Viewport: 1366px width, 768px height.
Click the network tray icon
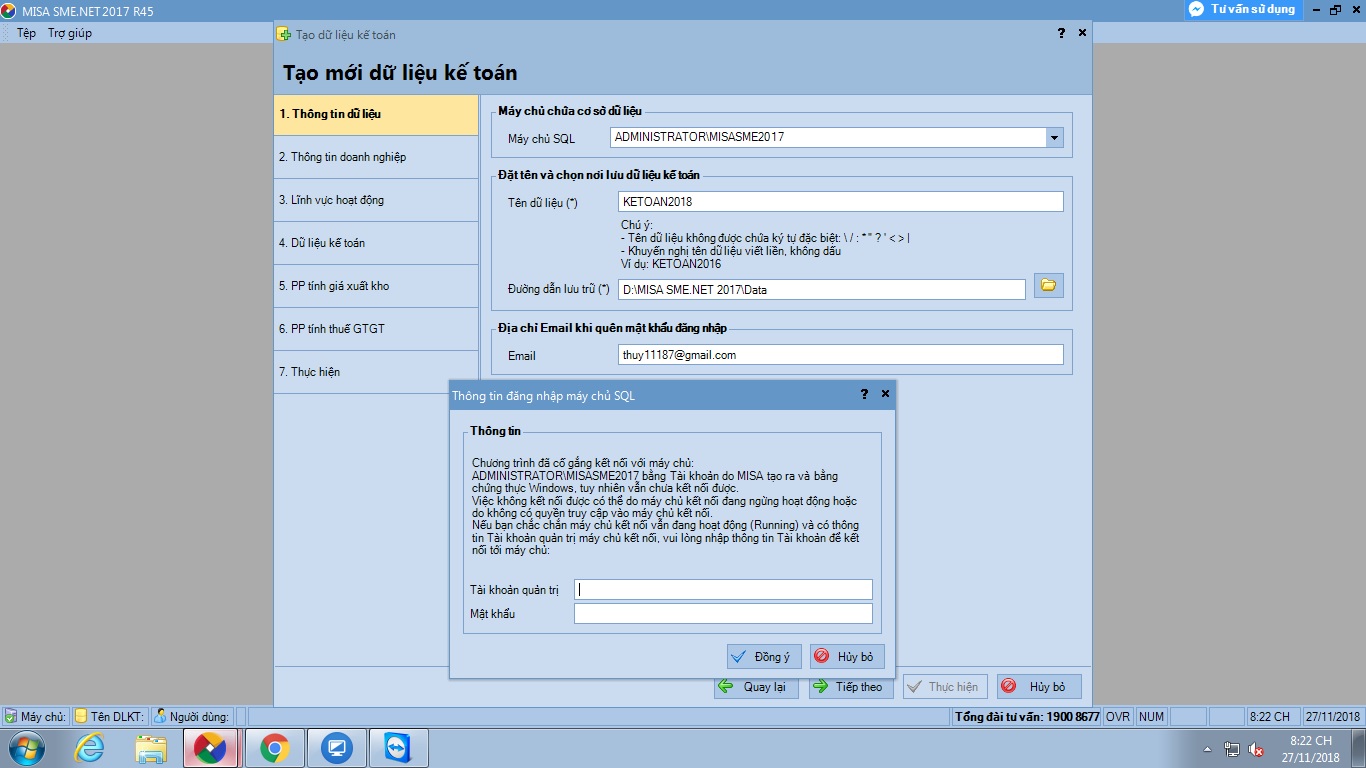1232,750
